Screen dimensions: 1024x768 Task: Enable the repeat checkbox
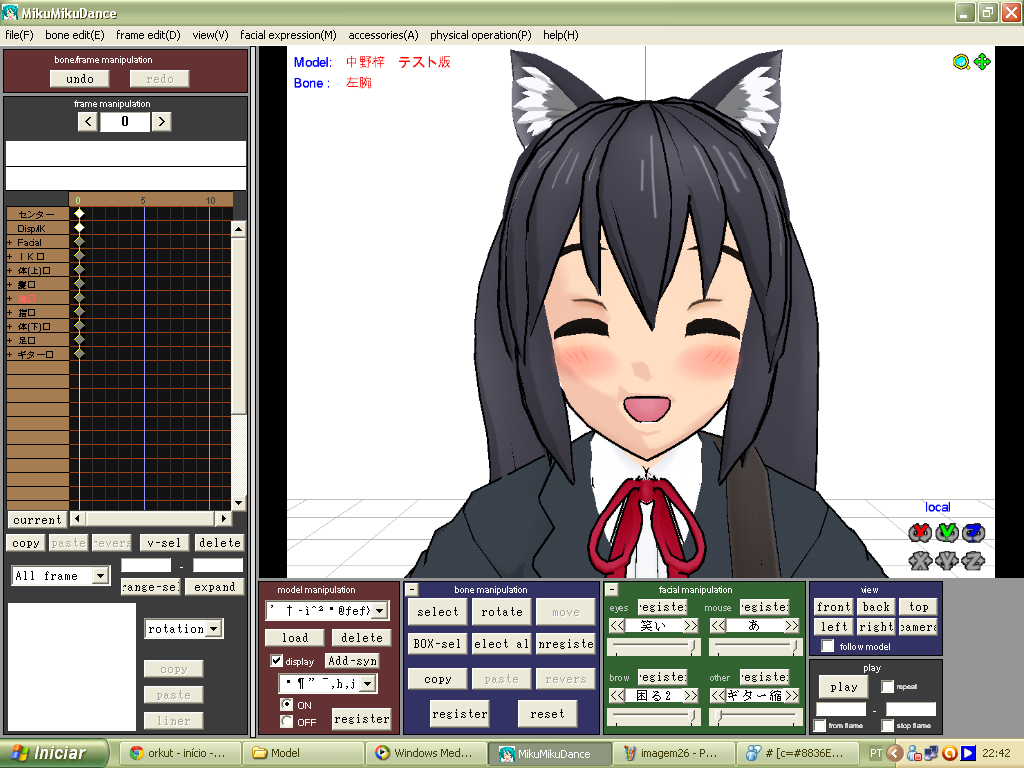888,686
